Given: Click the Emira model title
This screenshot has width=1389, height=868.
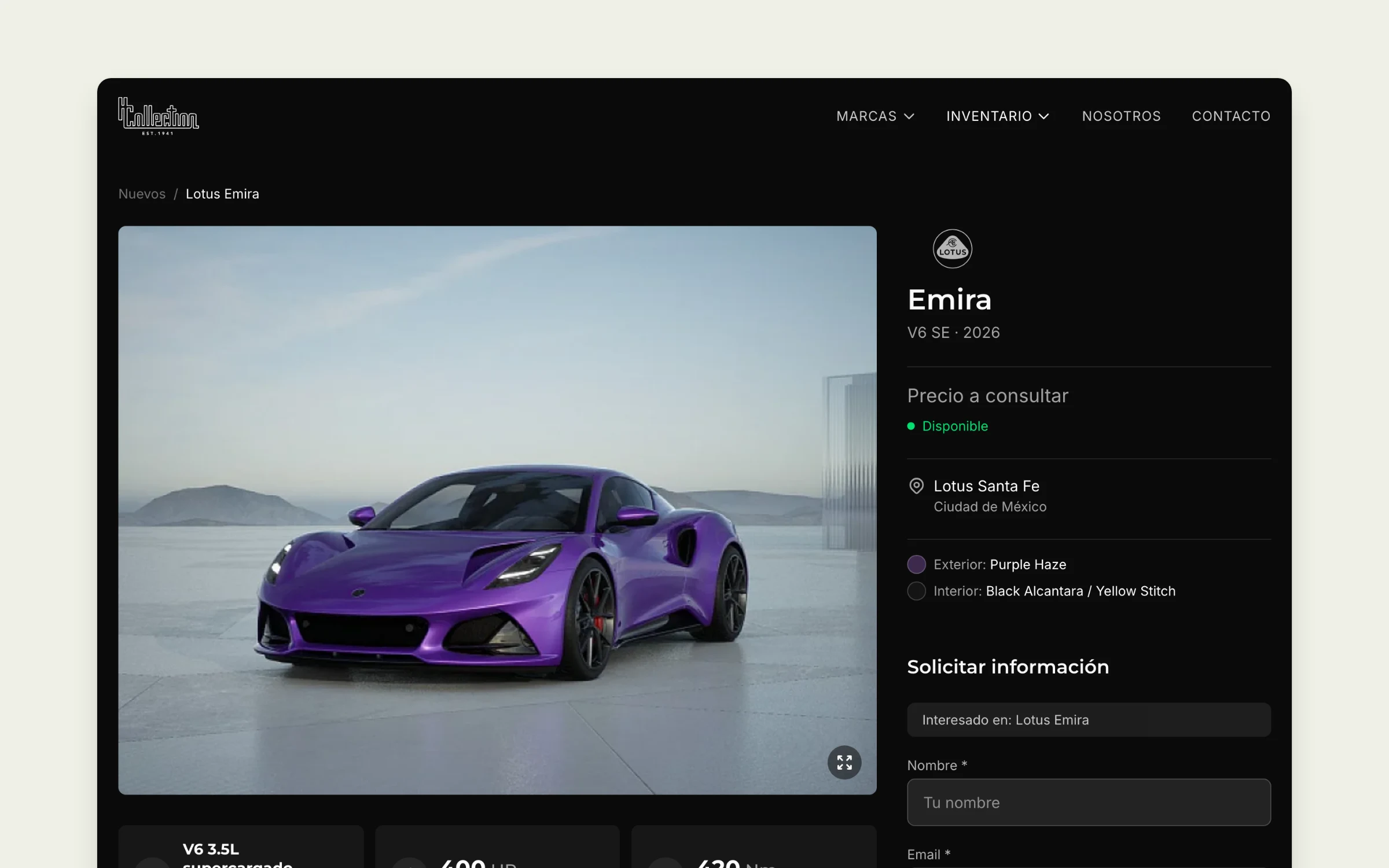Looking at the screenshot, I should point(949,300).
